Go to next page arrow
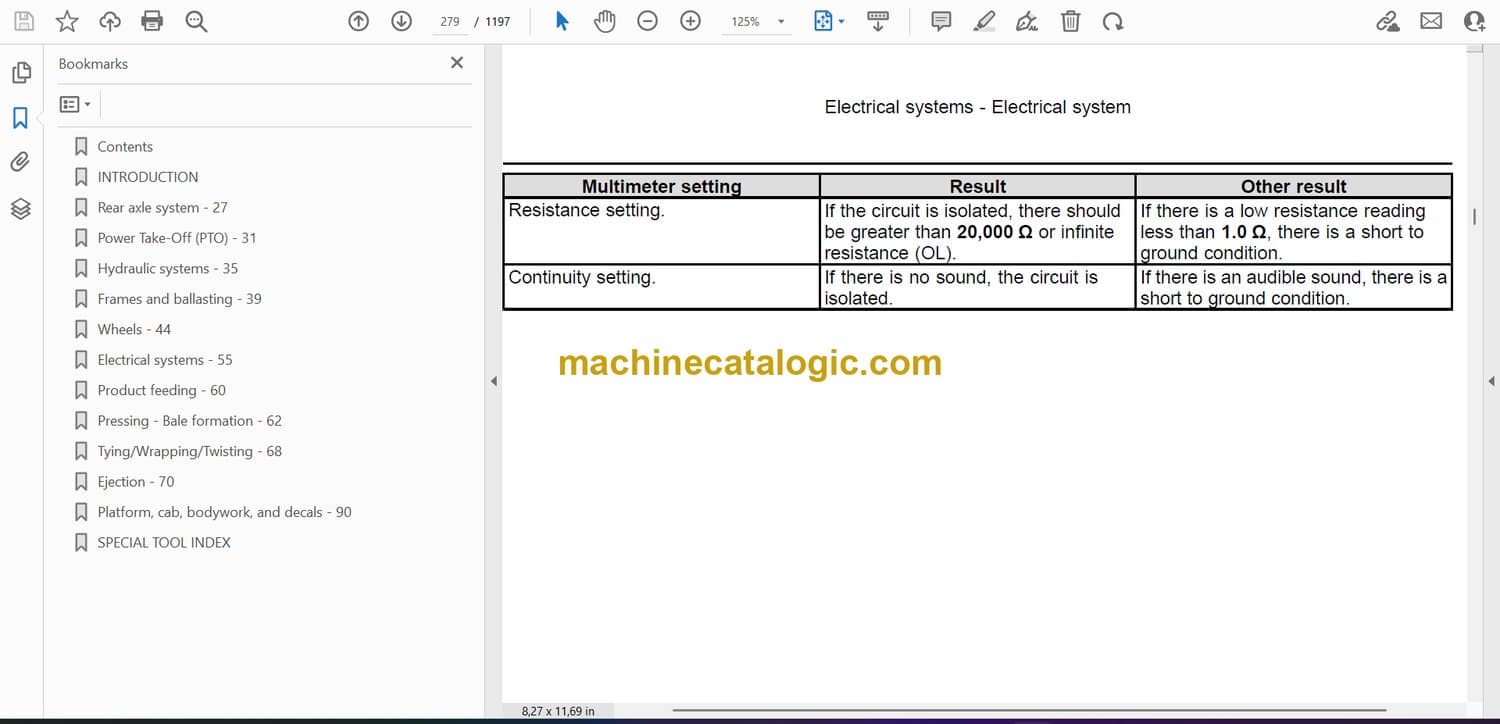Viewport: 1500px width, 724px height. [401, 21]
